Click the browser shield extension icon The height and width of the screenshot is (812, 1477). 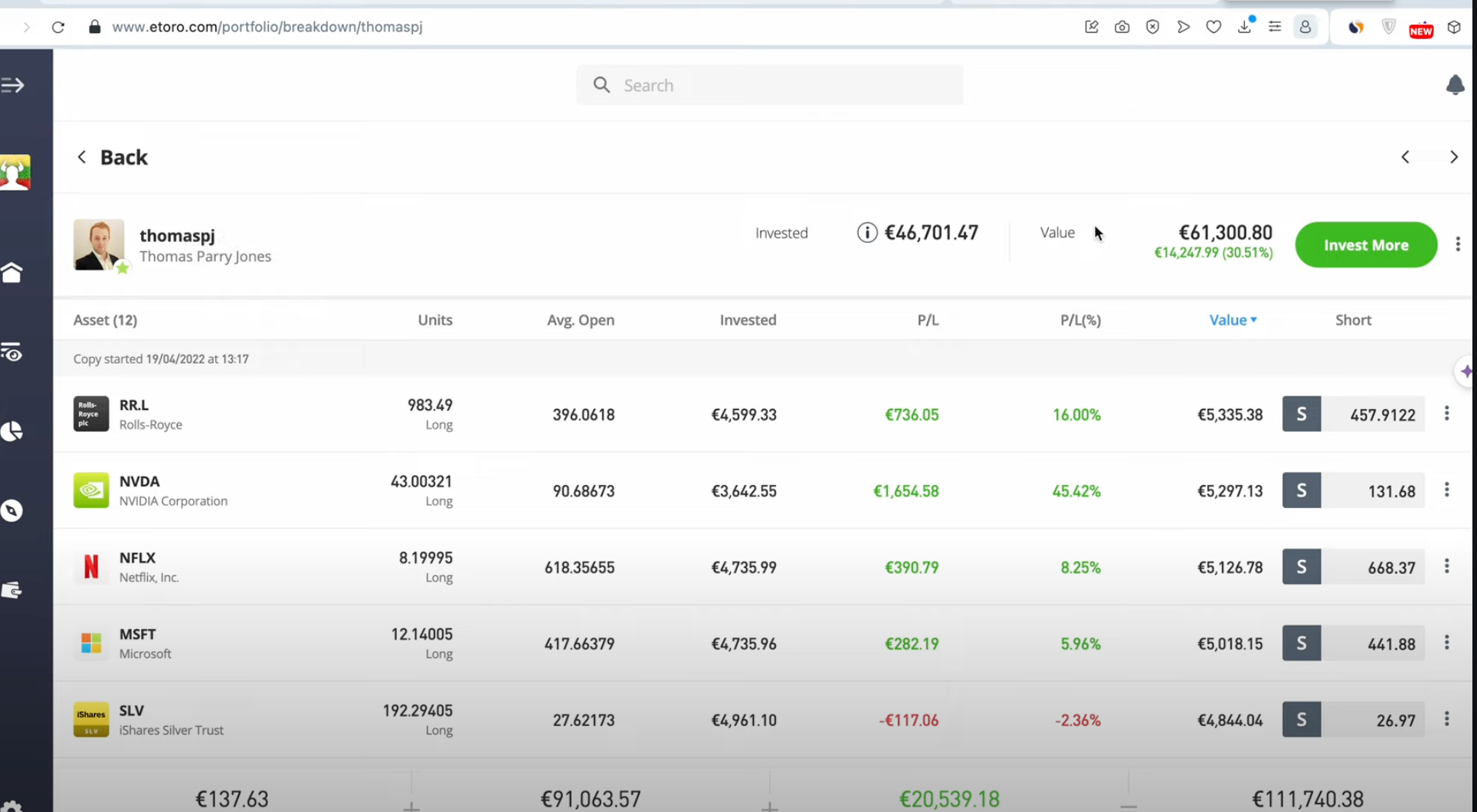pyautogui.click(x=1389, y=27)
